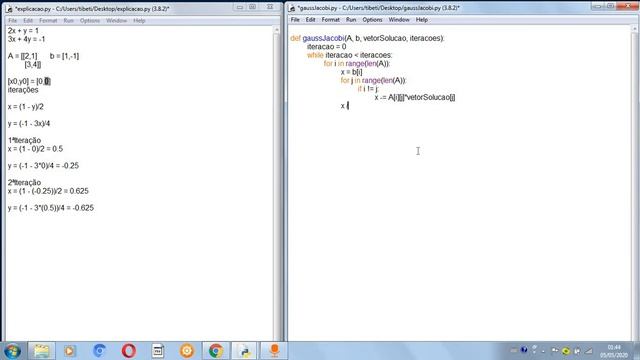Click the line 'y = (-1 - 3x)/4'

click(29, 123)
